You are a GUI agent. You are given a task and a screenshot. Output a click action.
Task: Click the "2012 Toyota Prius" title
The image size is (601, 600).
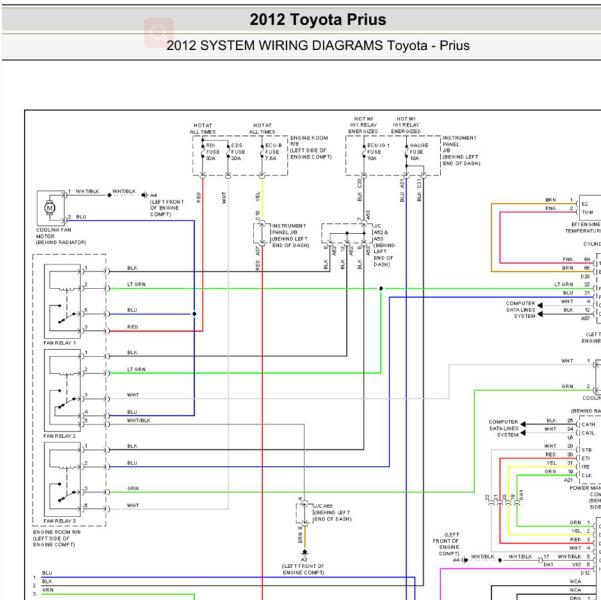click(318, 20)
